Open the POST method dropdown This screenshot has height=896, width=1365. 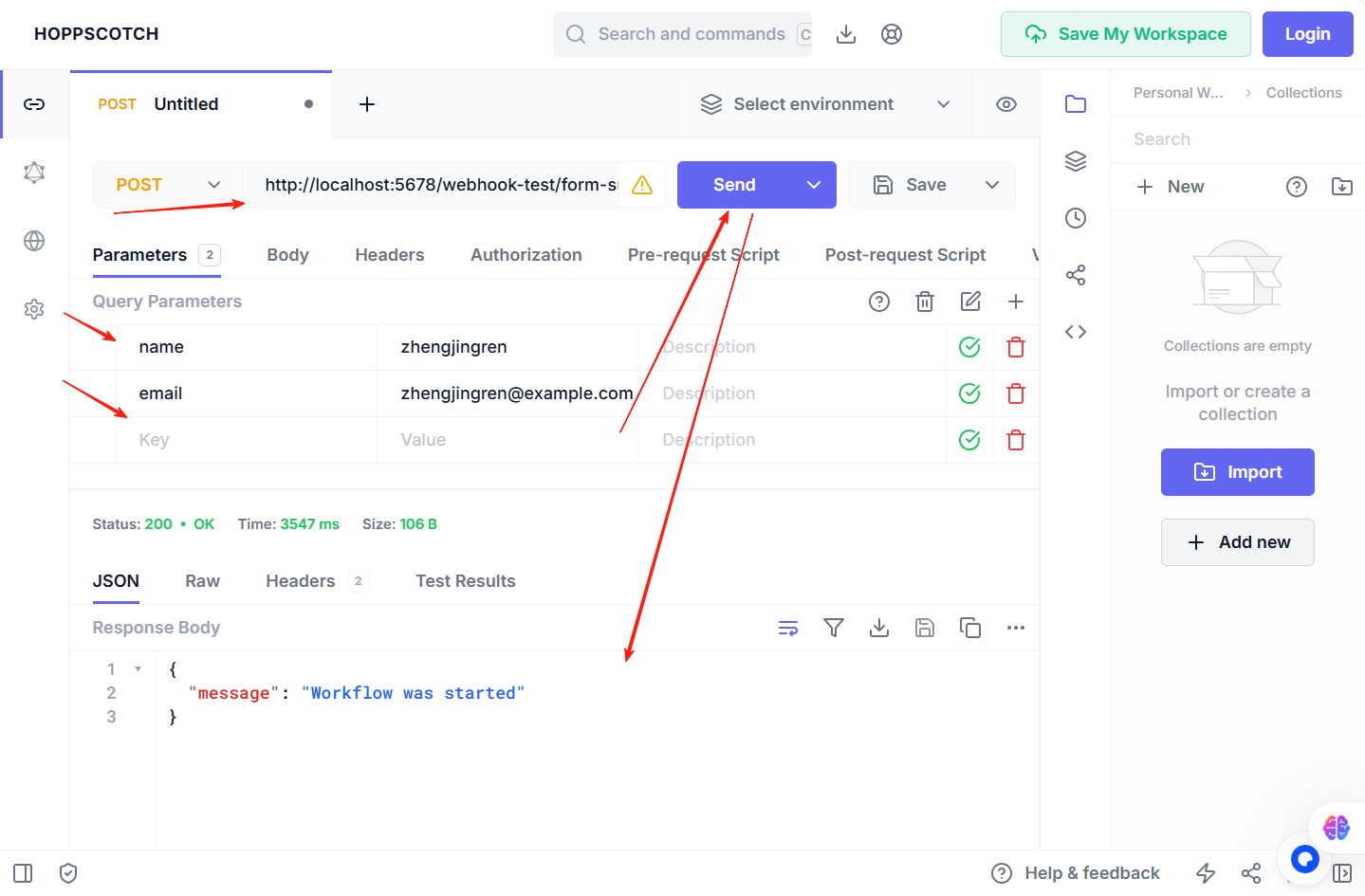[168, 185]
